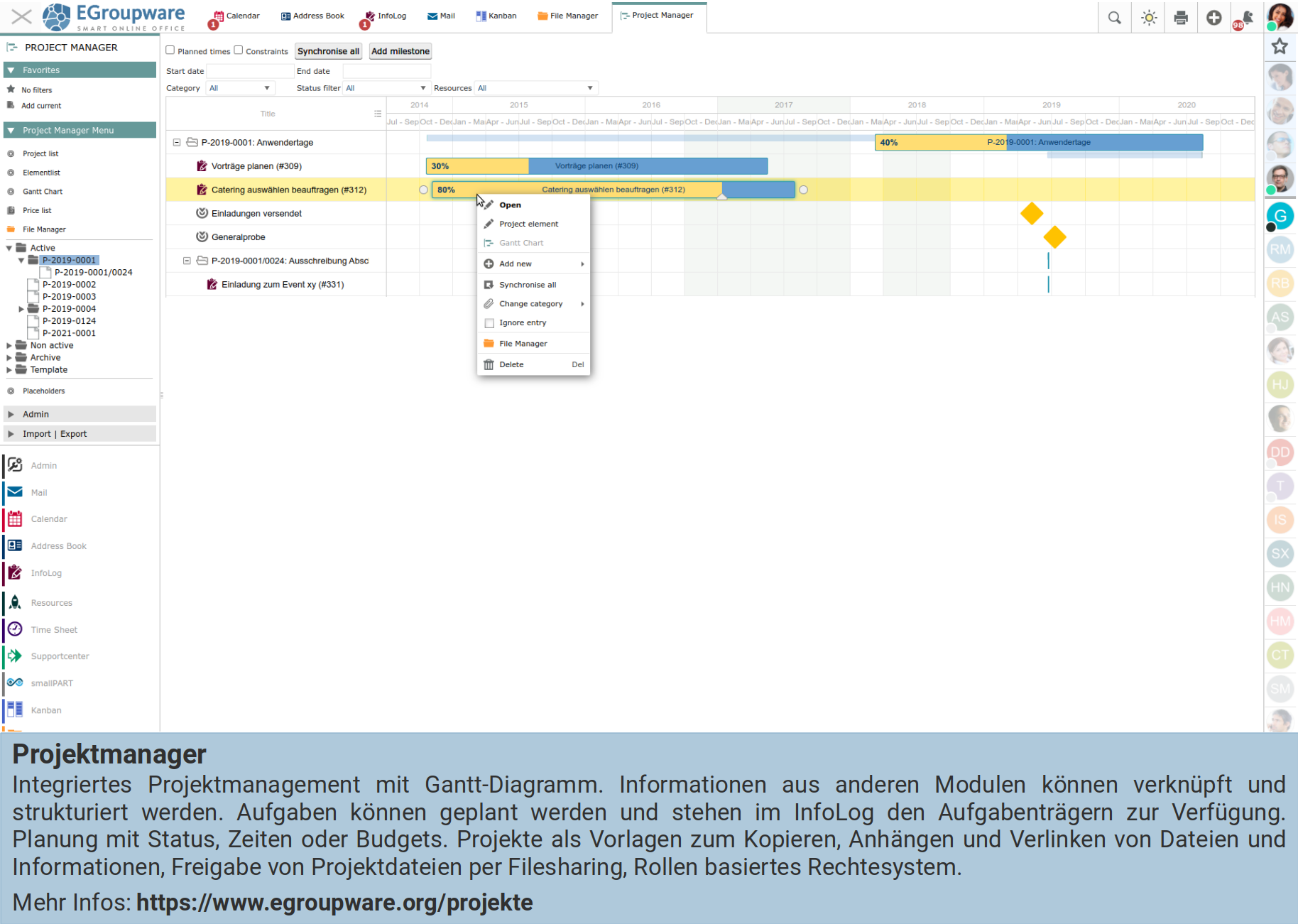
Task: Click the search magnifier icon
Action: 1114,18
